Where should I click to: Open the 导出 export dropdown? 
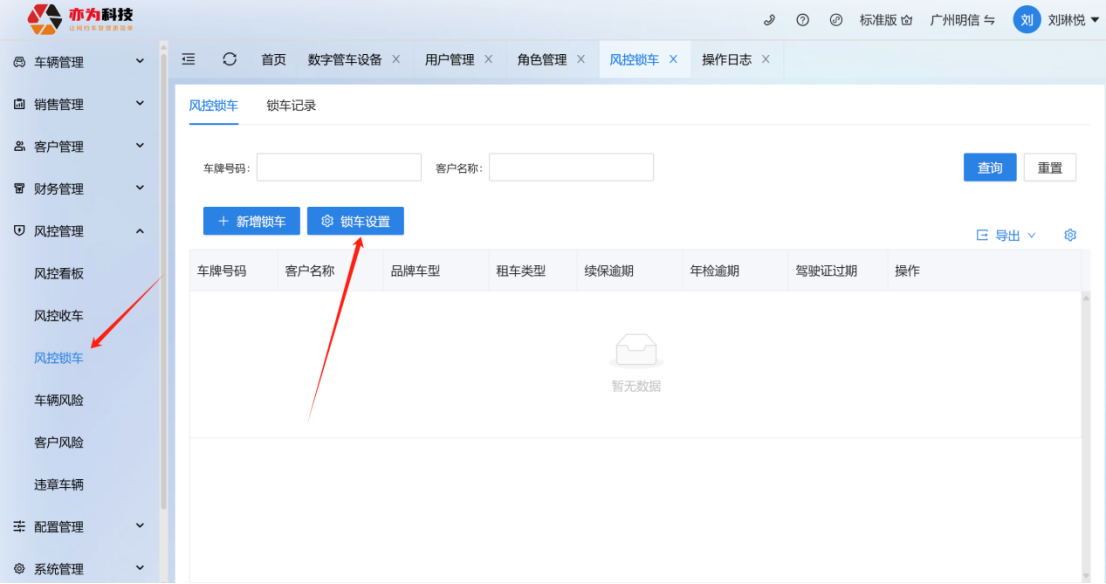1006,235
